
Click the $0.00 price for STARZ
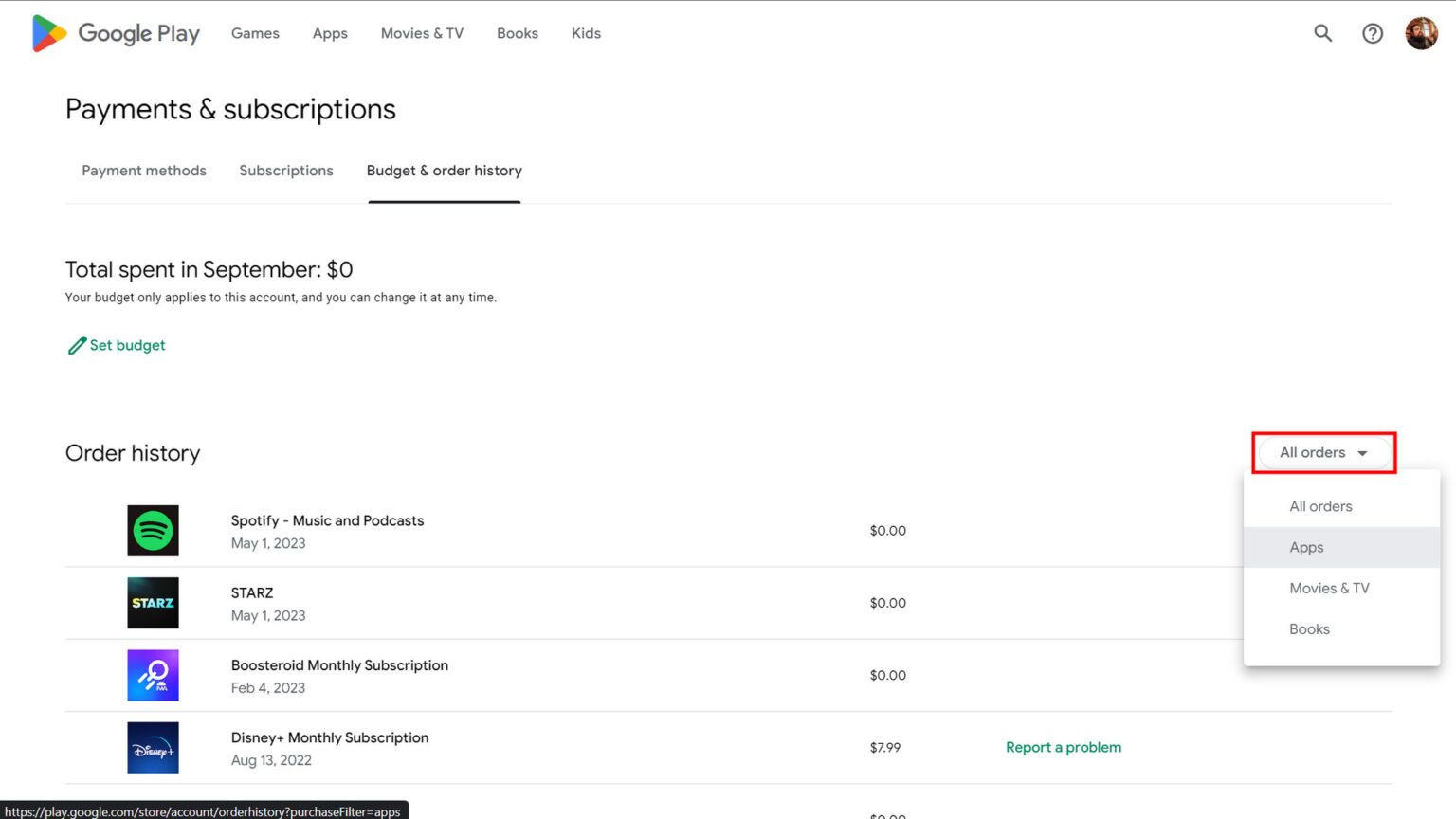[888, 603]
